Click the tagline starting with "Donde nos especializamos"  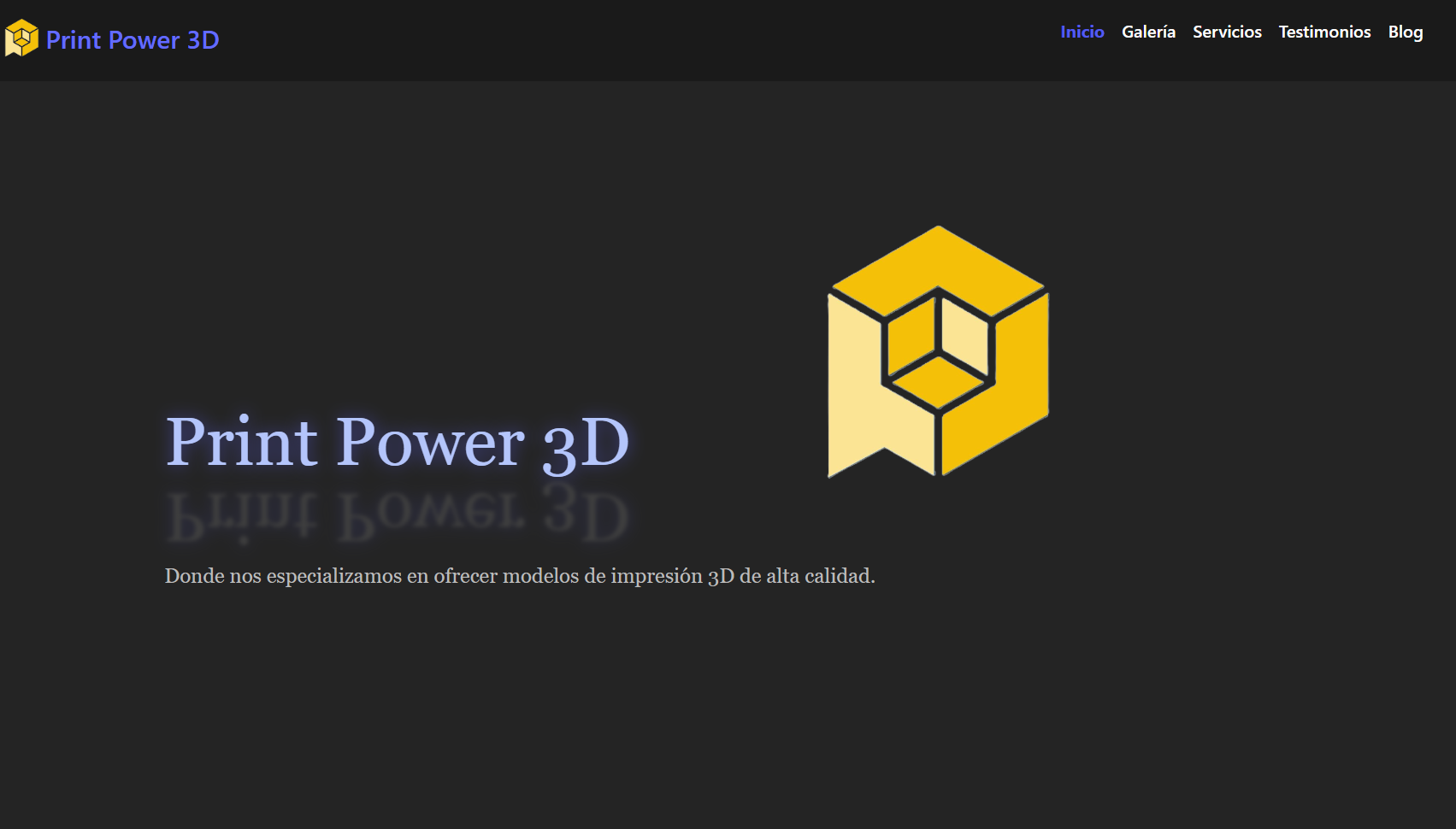519,576
